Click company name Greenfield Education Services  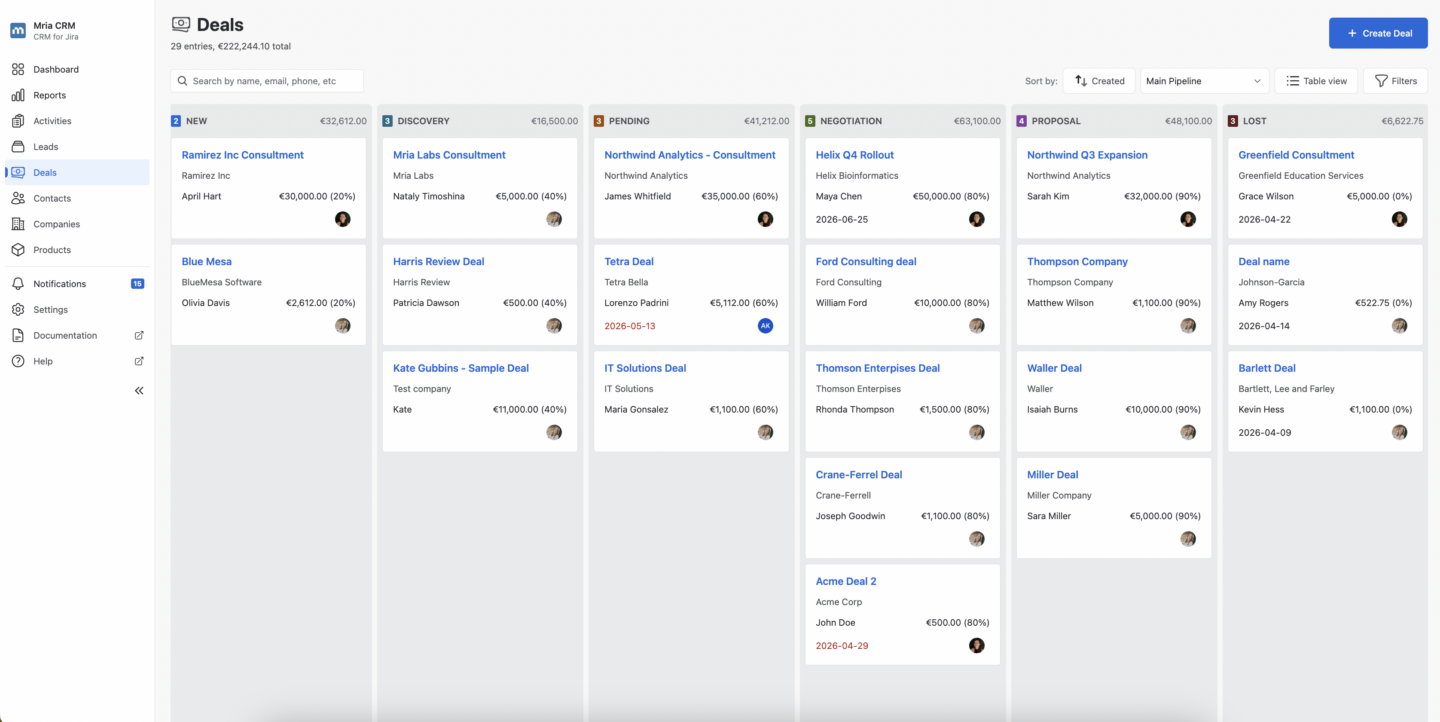1301,176
